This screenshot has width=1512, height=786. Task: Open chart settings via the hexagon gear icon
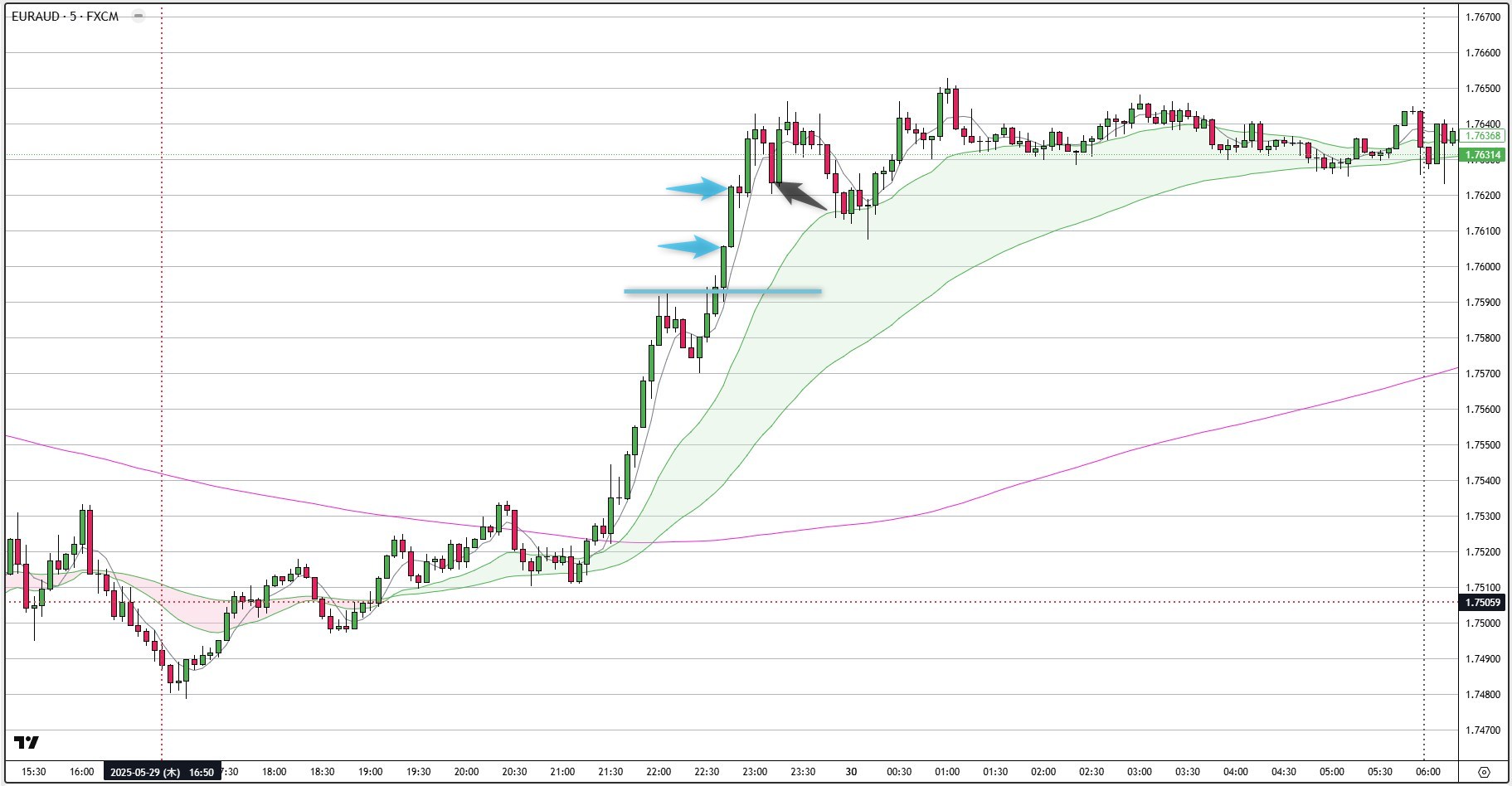pos(1484,772)
